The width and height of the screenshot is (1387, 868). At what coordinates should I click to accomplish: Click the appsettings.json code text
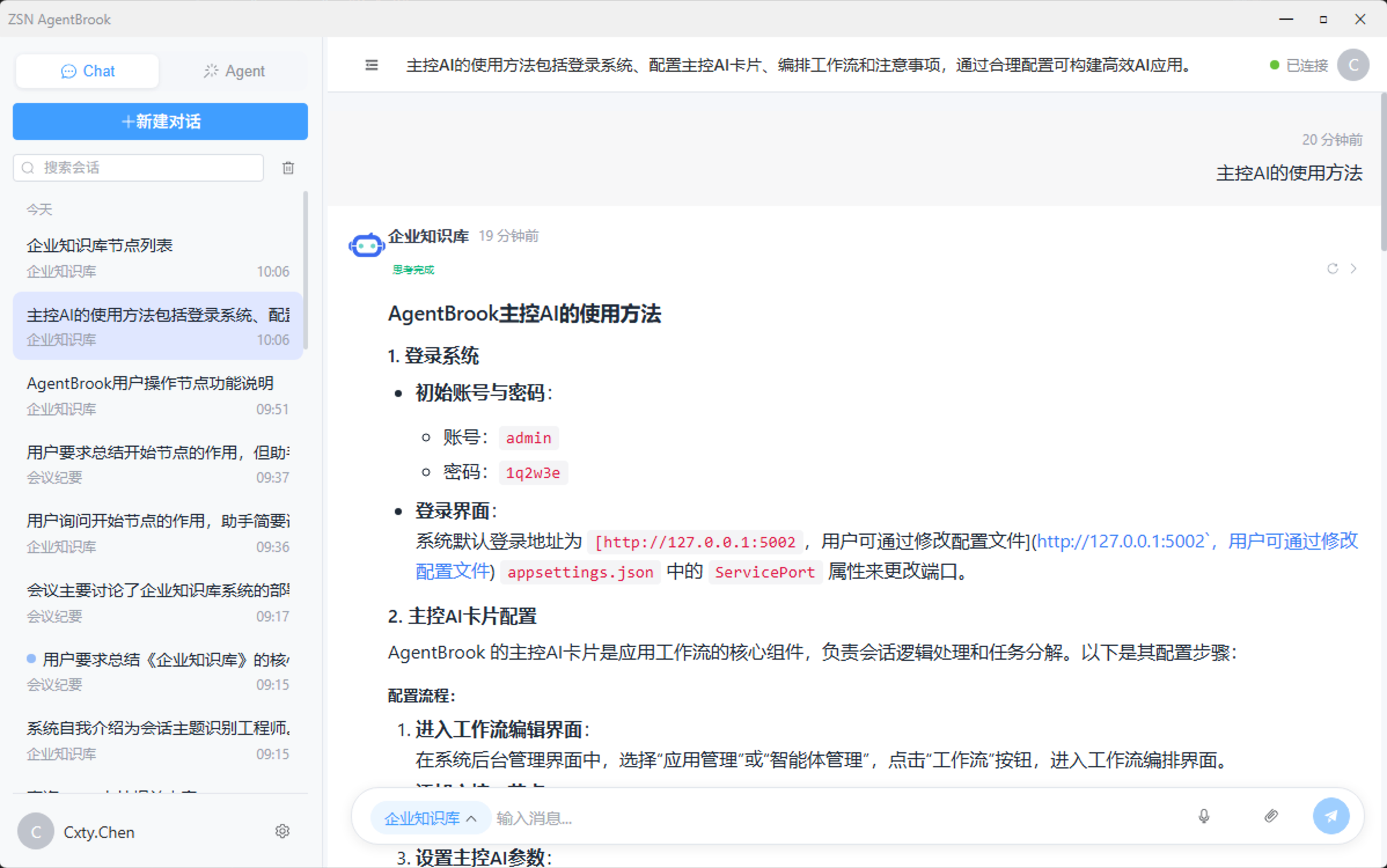coord(580,572)
